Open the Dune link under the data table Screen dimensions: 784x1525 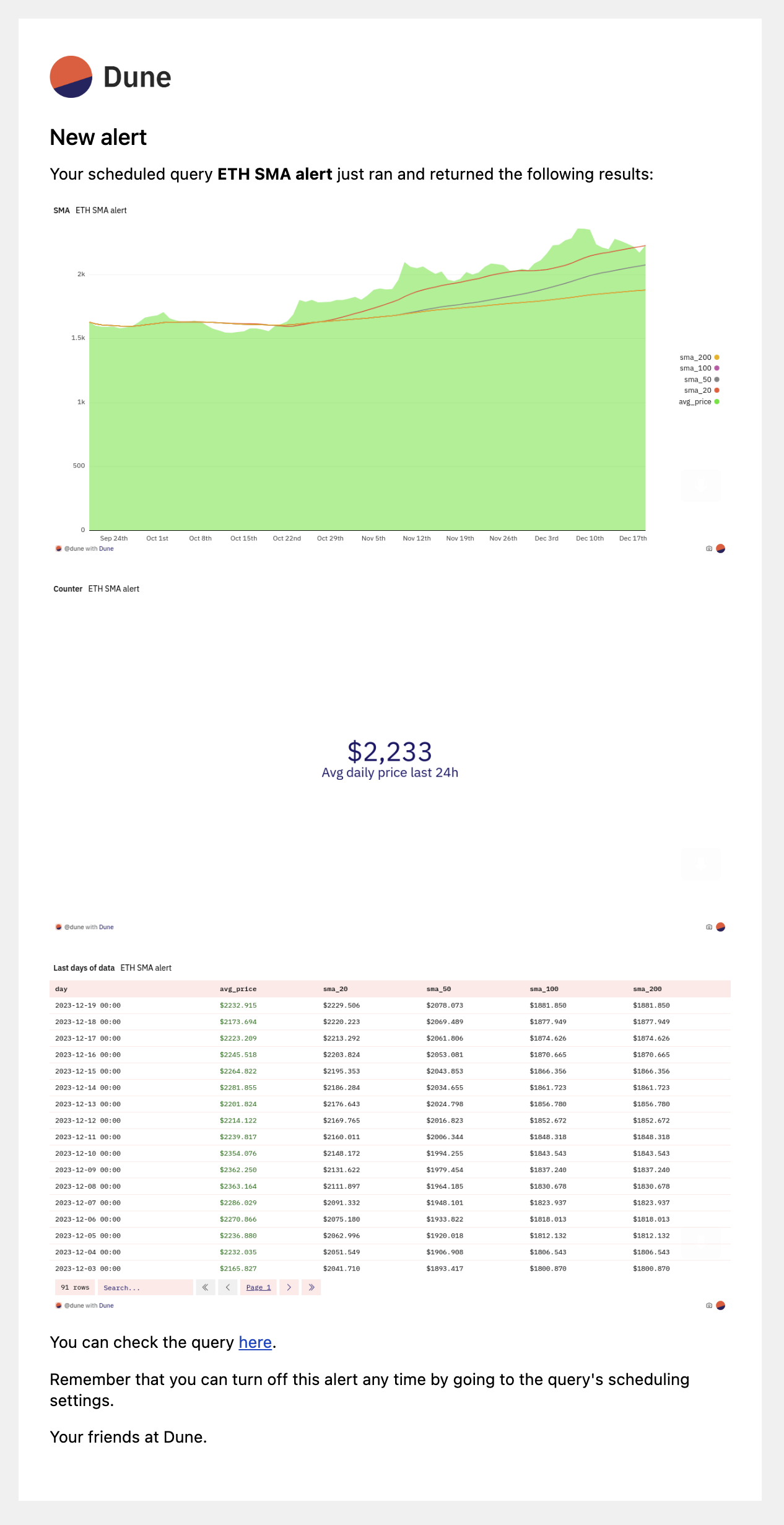107,1306
